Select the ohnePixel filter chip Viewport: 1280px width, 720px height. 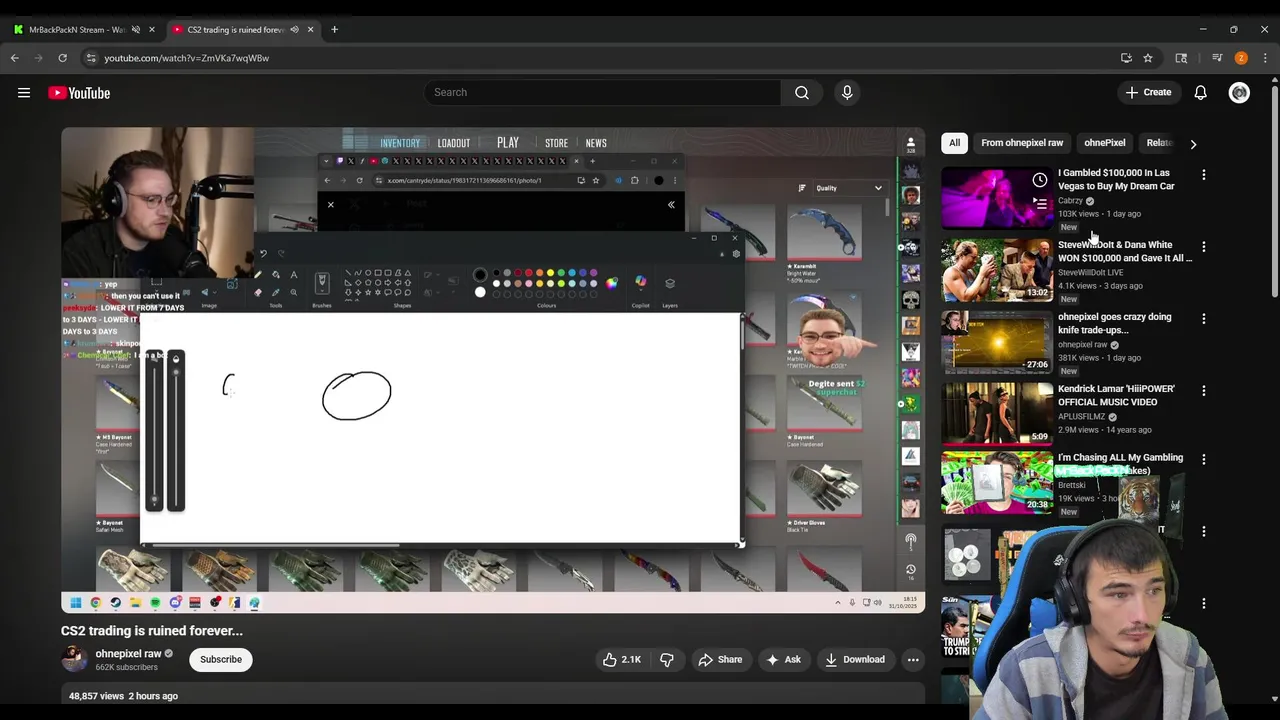tap(1105, 143)
